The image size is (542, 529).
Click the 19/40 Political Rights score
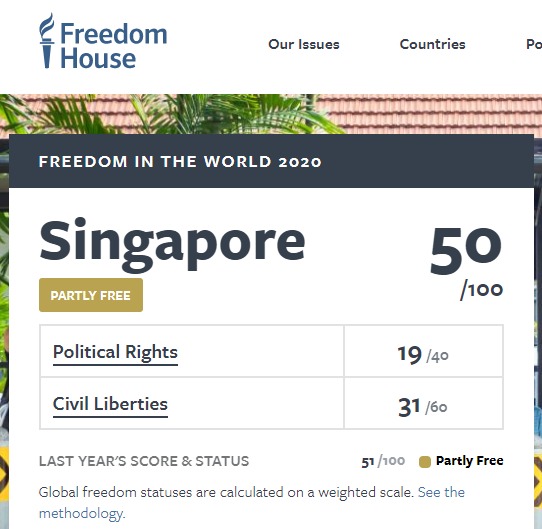pos(423,355)
